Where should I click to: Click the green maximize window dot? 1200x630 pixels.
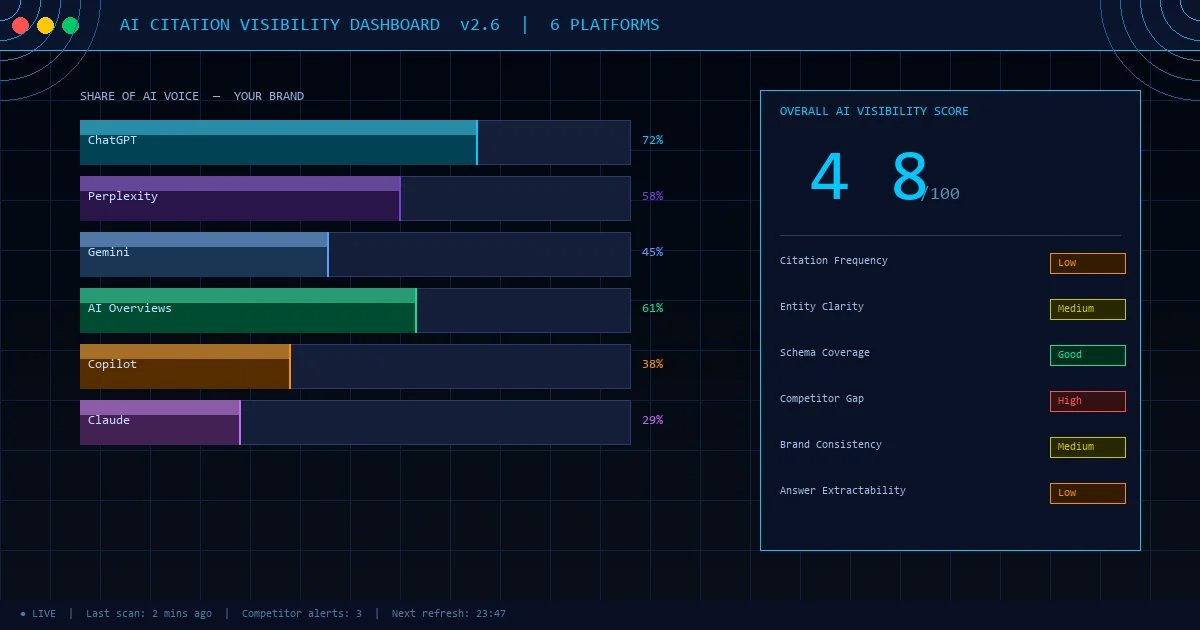70,26
